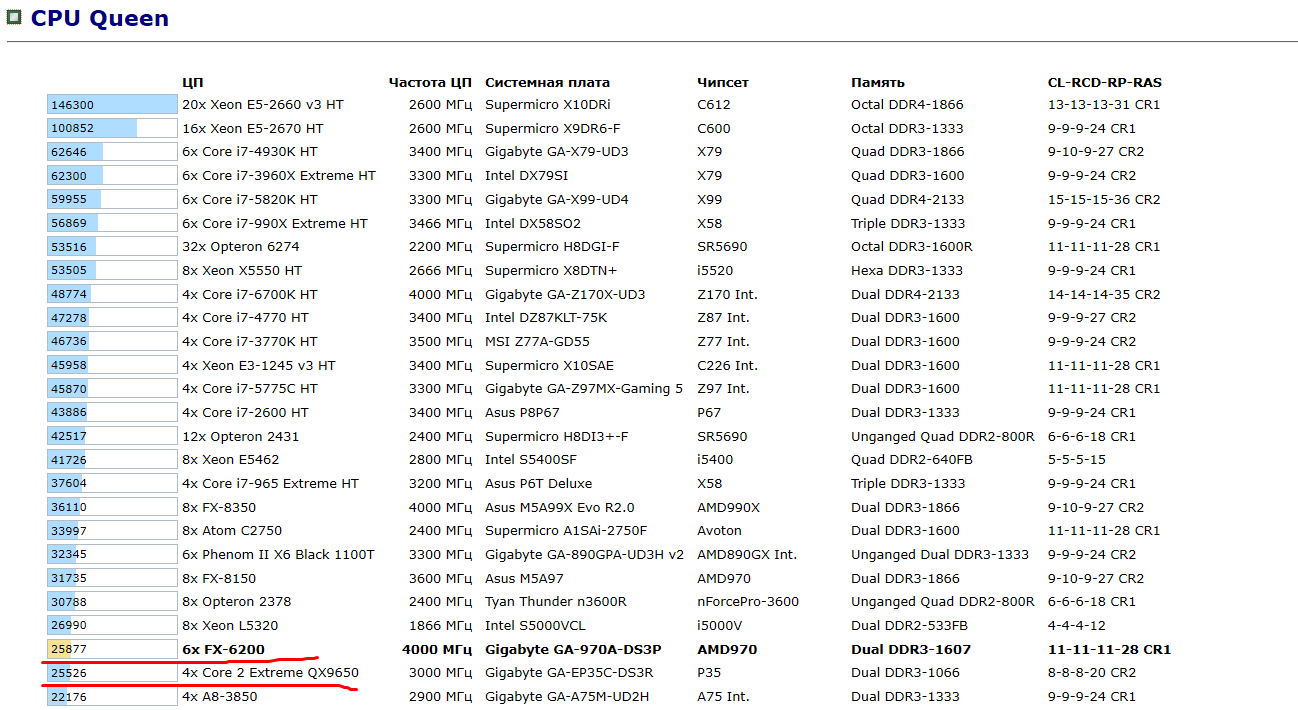The height and width of the screenshot is (710, 1298).
Task: Select the bold 6x FX-6200 entry
Action: tap(224, 649)
